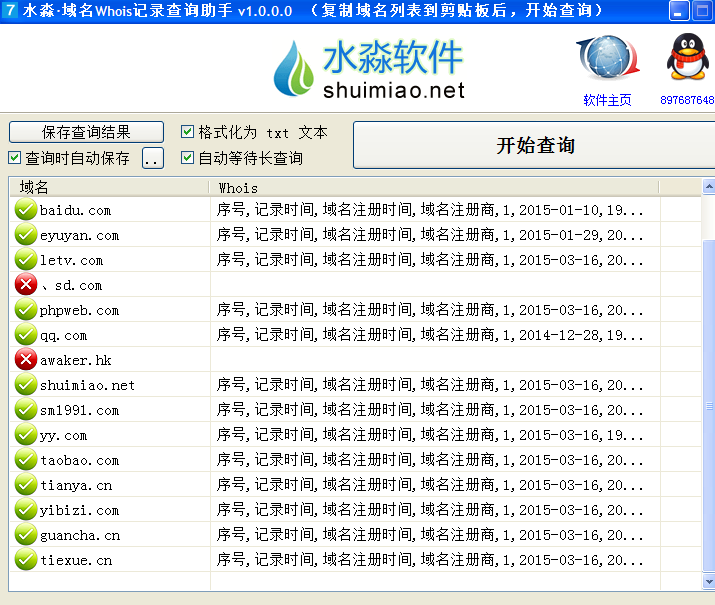Click the app icon in the title bar
This screenshot has width=715, height=605.
9,10
